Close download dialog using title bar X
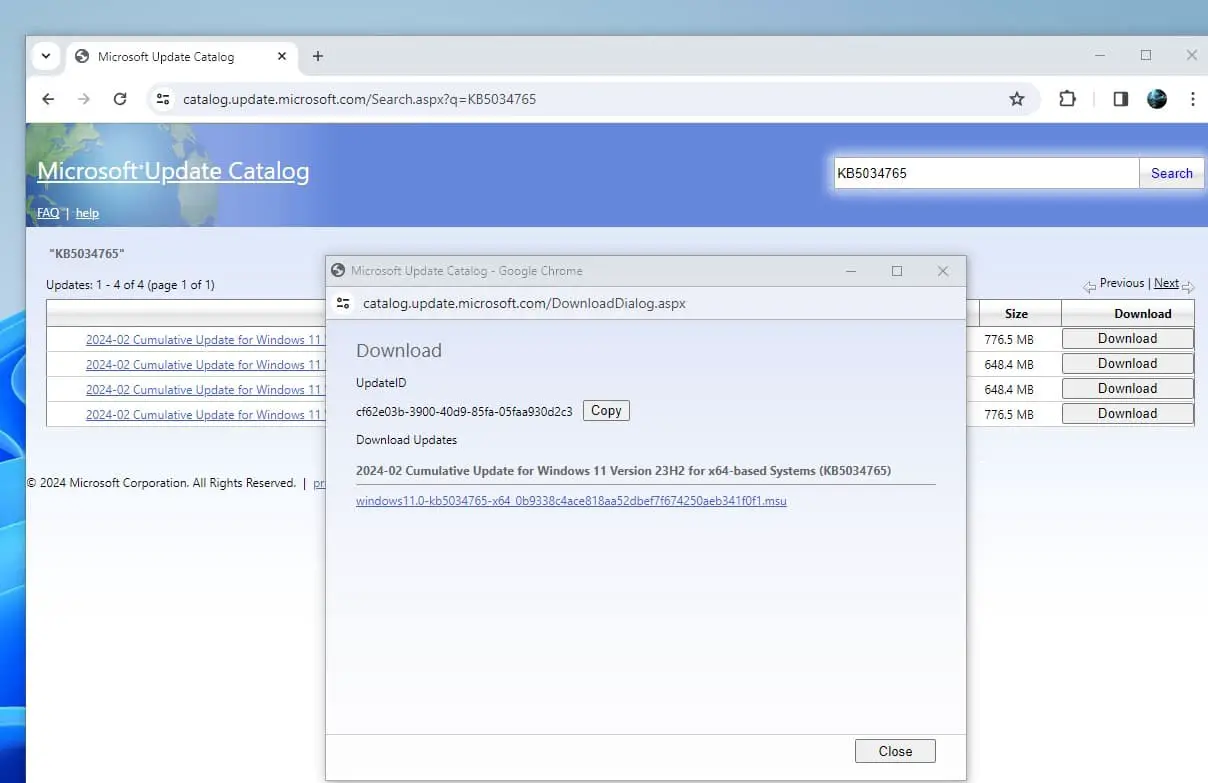1208x783 pixels. coord(942,271)
